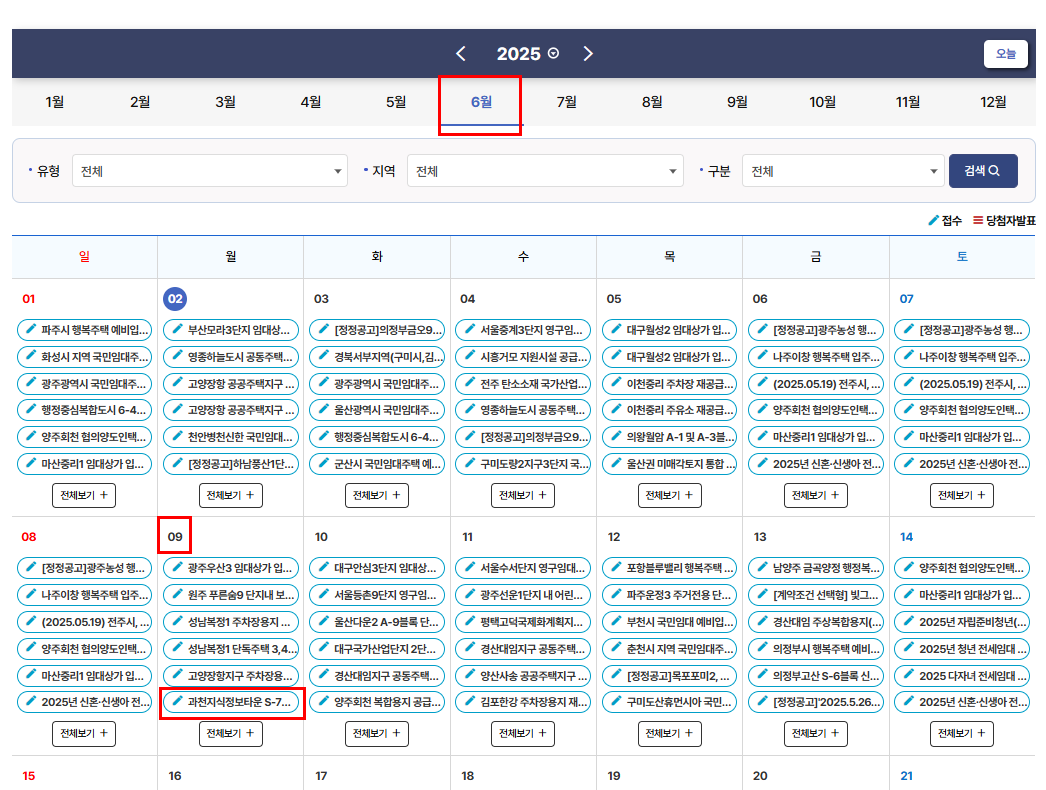
Task: Select the 6월 month tab
Action: point(481,102)
